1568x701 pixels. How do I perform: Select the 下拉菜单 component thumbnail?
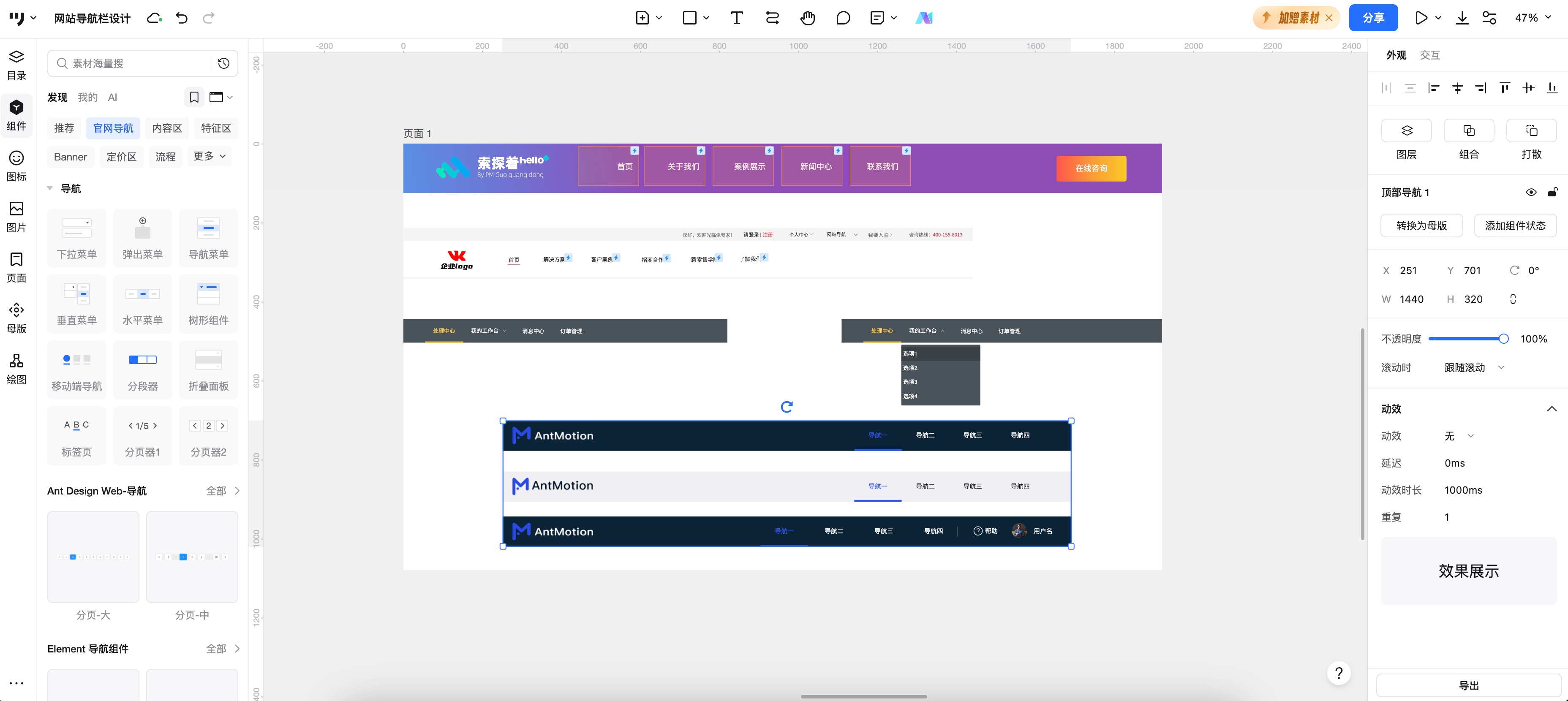[77, 238]
